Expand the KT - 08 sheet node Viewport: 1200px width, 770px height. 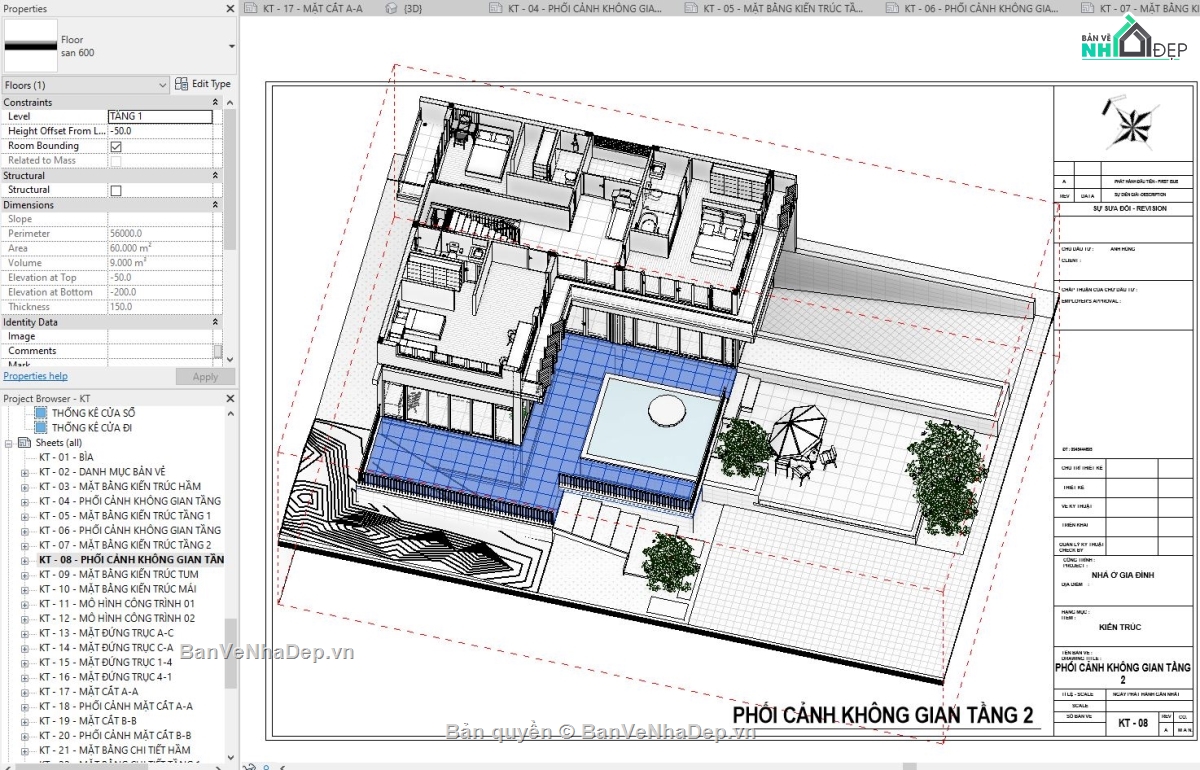pos(25,560)
